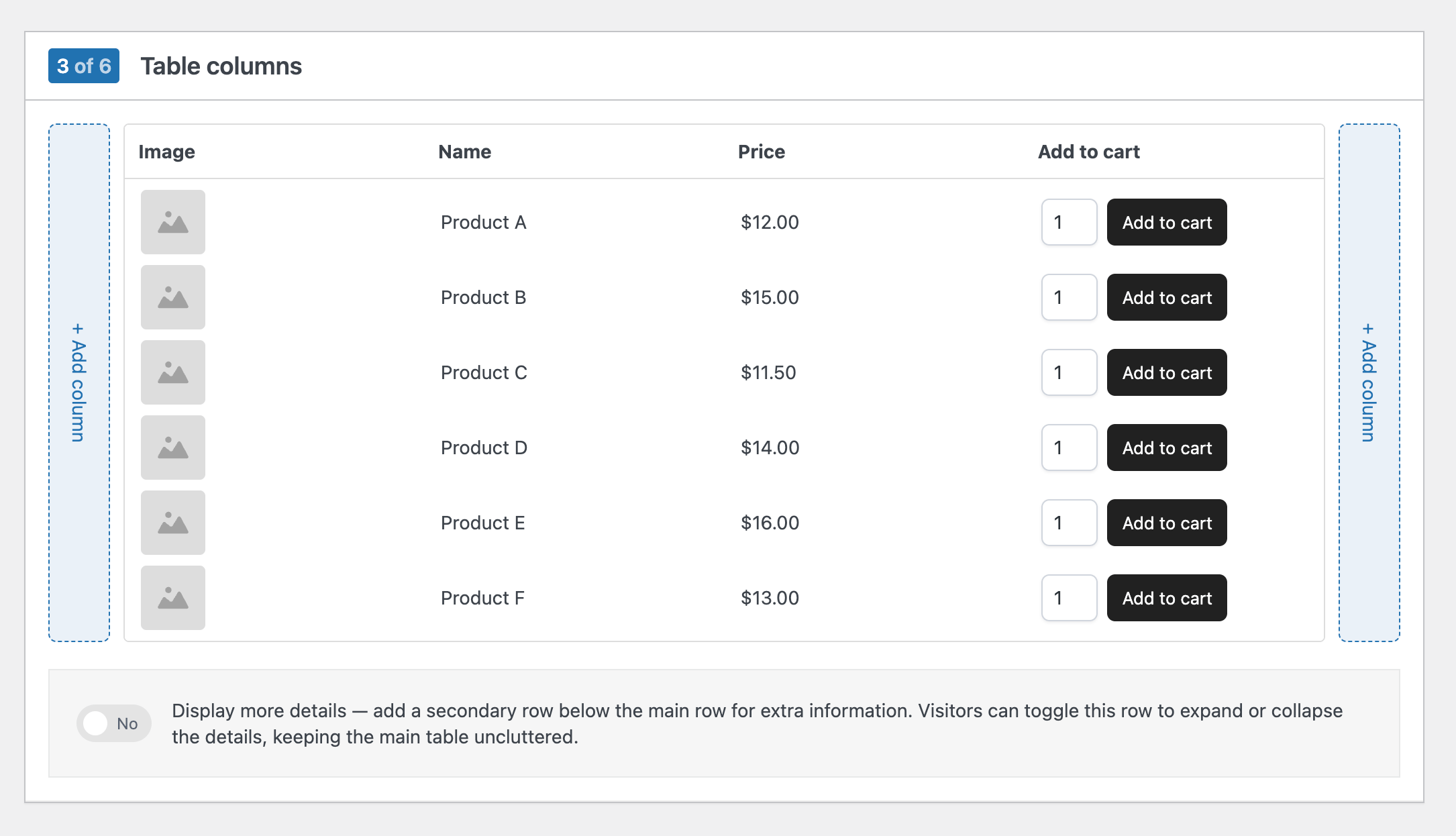Focus the quantity field for Product E
The width and height of the screenshot is (1456, 836).
[1068, 523]
